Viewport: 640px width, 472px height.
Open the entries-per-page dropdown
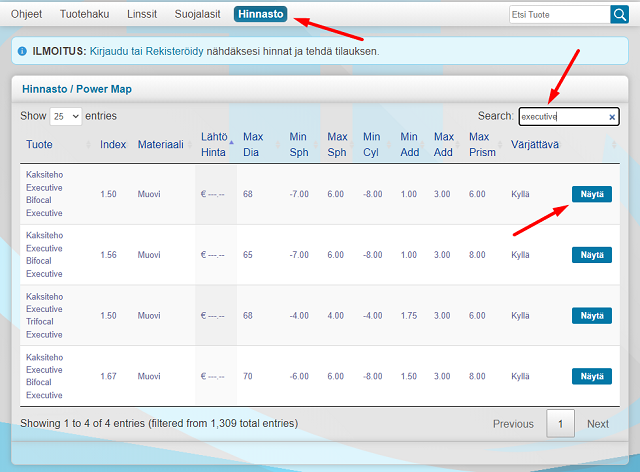pyautogui.click(x=66, y=117)
